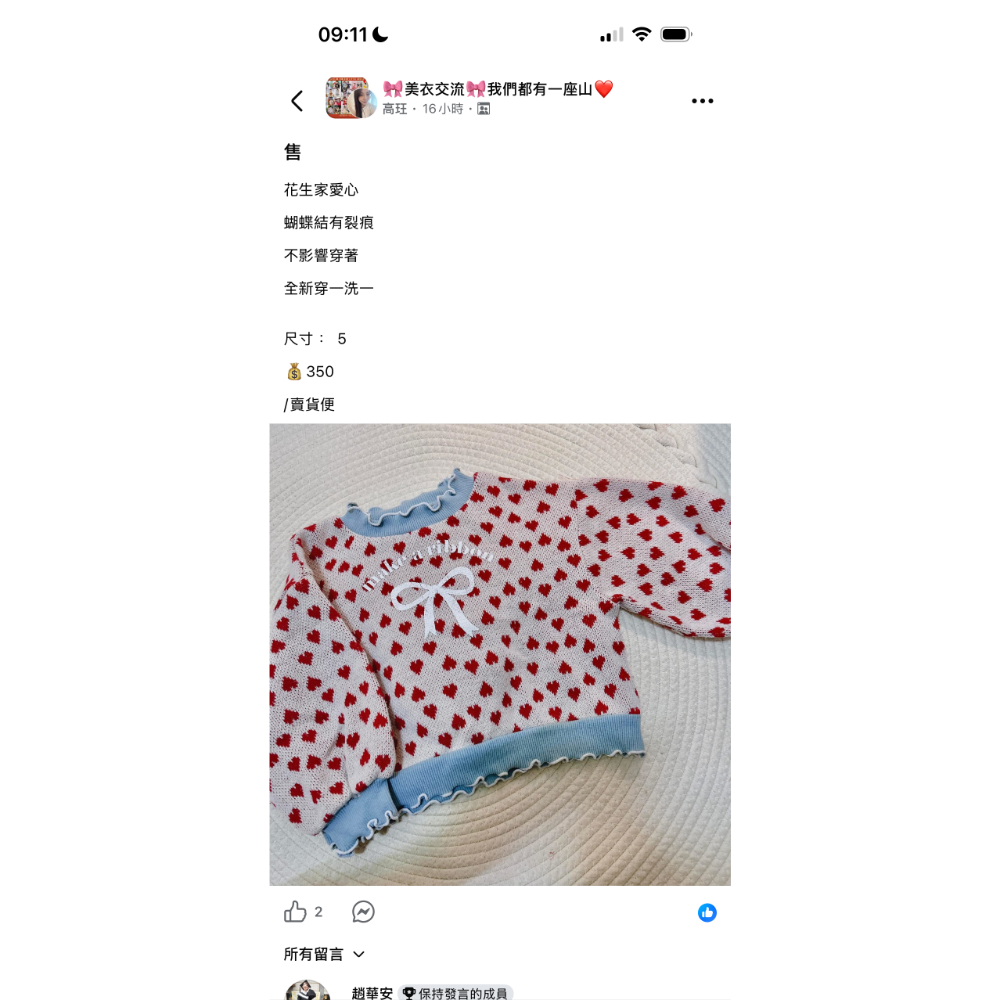Tap the like count number 2
The width and height of the screenshot is (1000, 1000).
click(x=318, y=912)
